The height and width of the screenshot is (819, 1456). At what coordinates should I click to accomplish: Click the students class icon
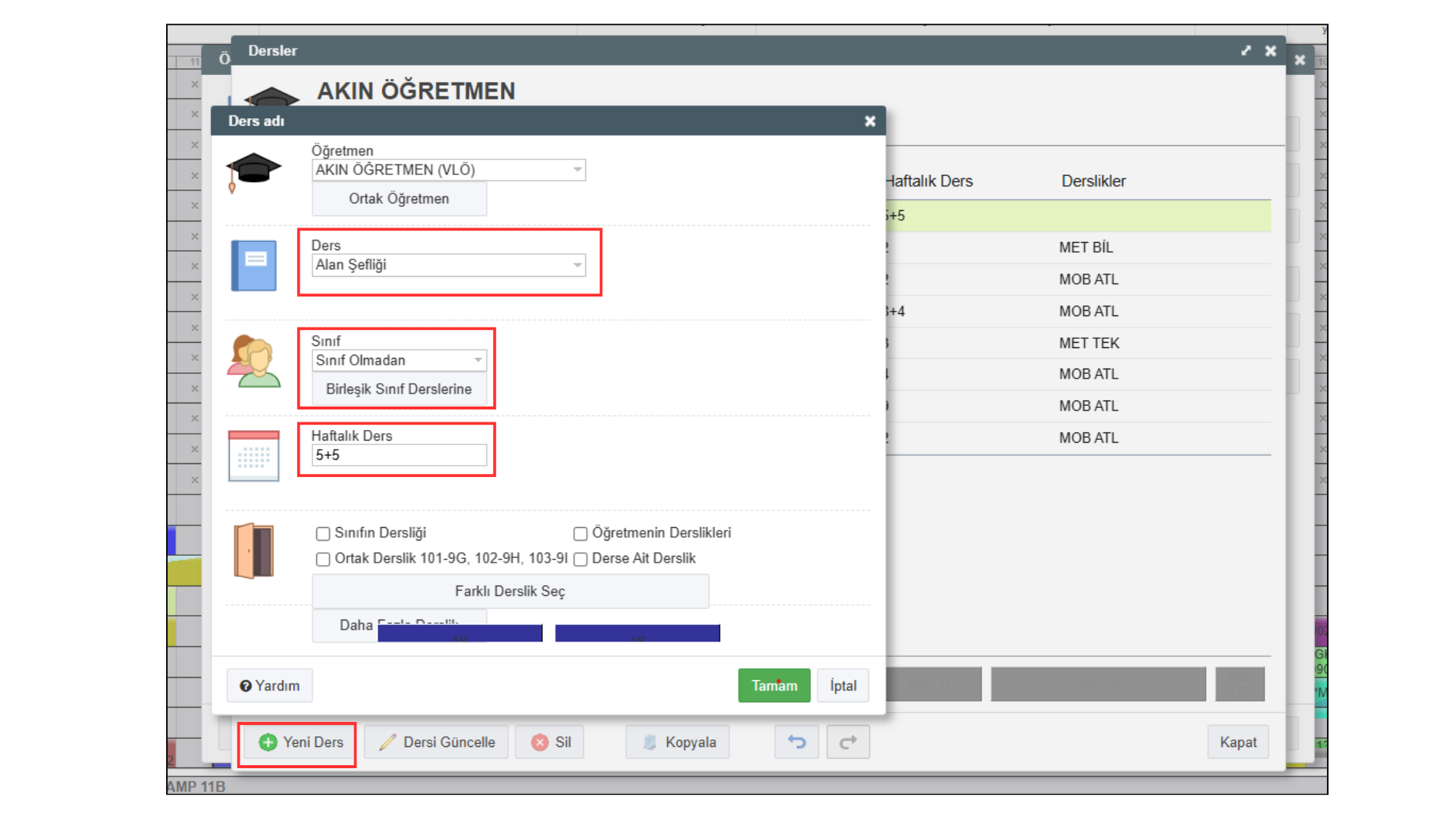click(x=253, y=361)
